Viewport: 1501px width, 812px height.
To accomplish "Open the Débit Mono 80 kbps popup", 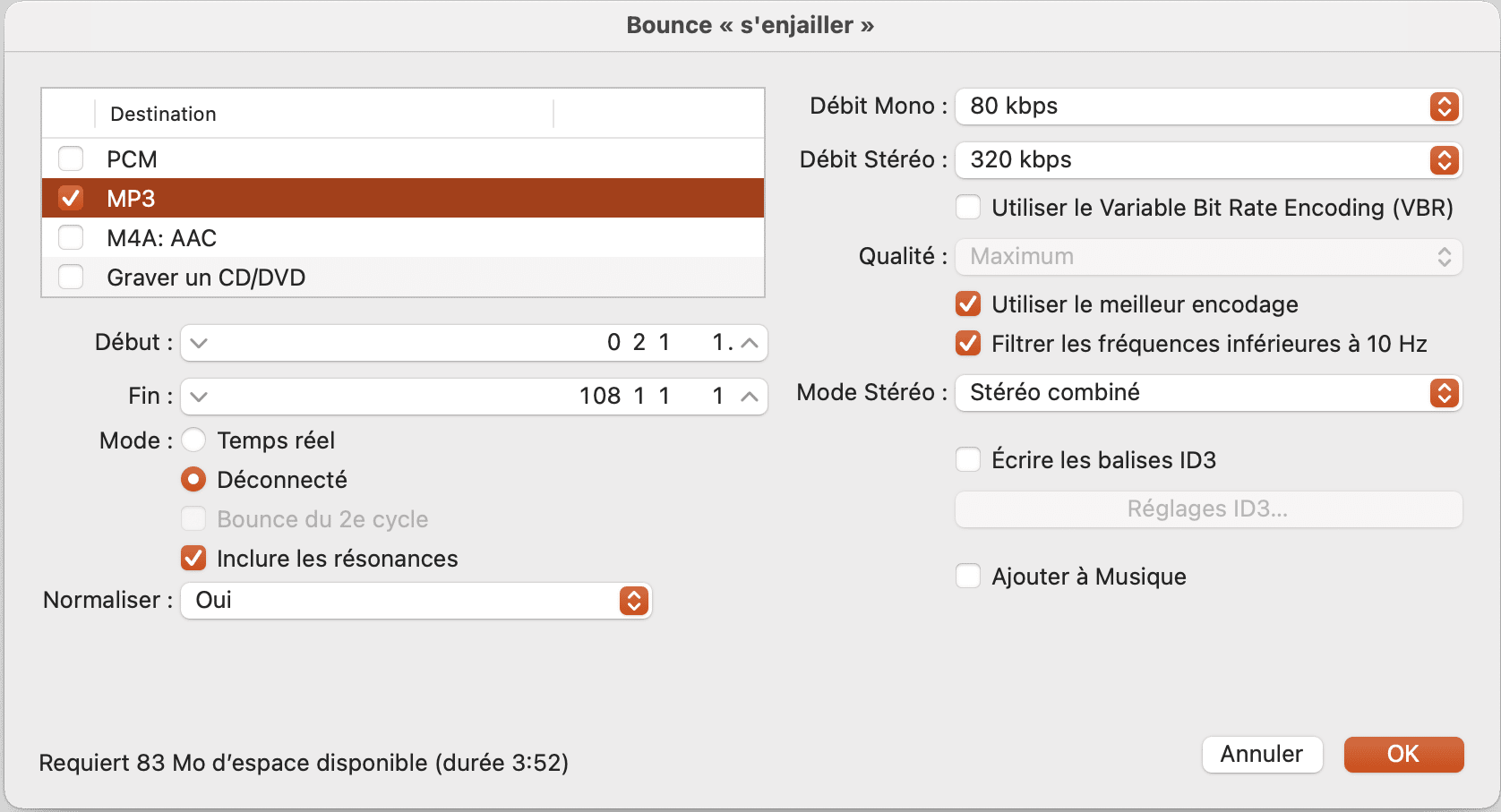I will (1208, 107).
